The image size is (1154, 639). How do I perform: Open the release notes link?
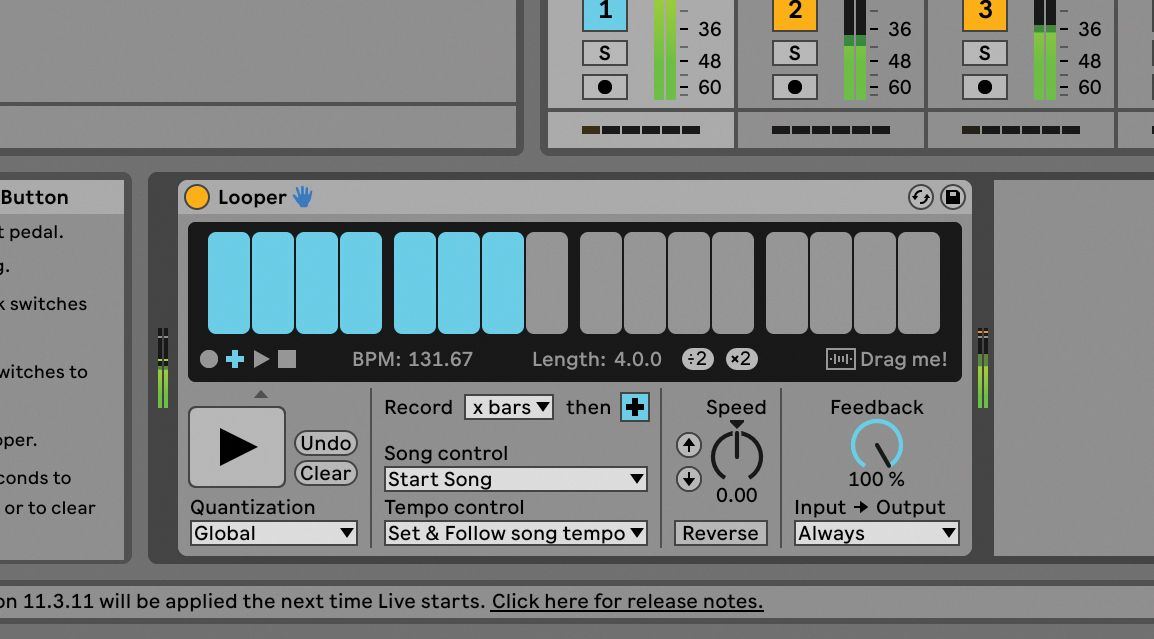[x=627, y=601]
